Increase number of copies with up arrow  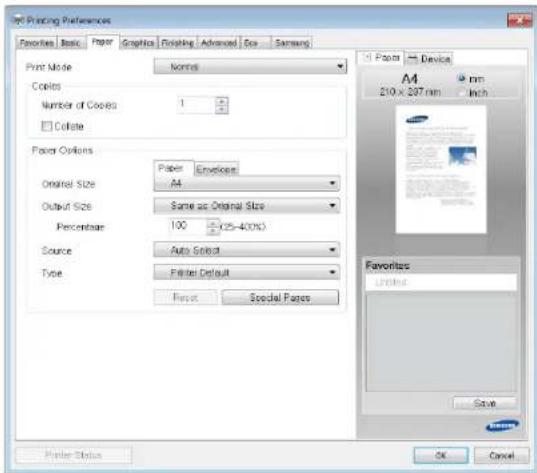pyautogui.click(x=222, y=101)
